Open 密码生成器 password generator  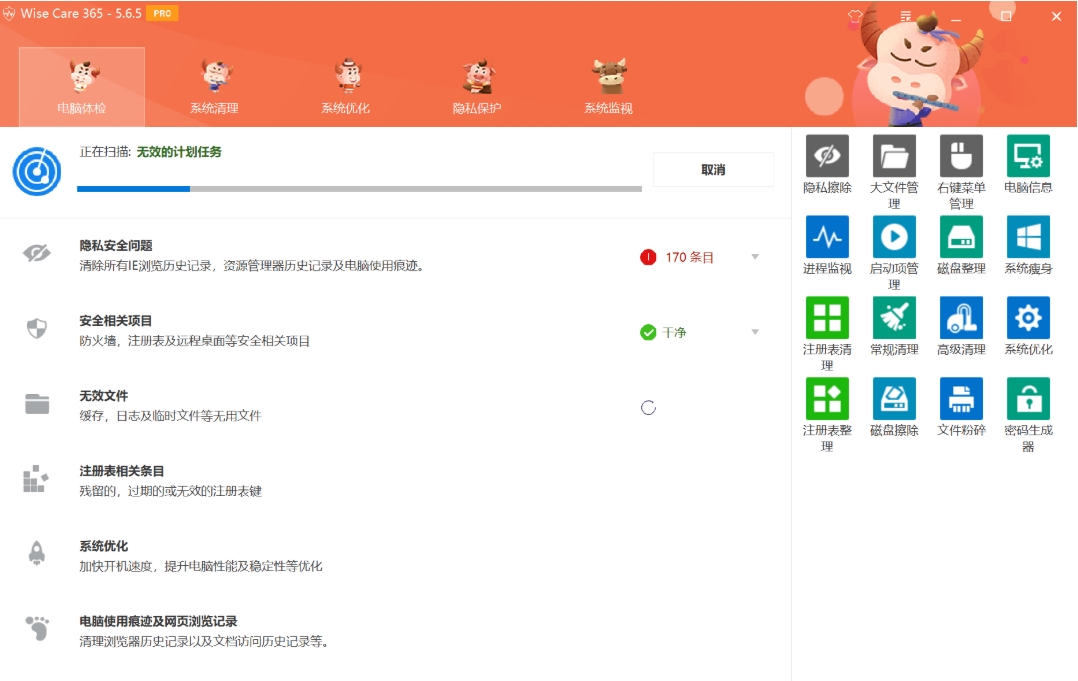pyautogui.click(x=1028, y=399)
